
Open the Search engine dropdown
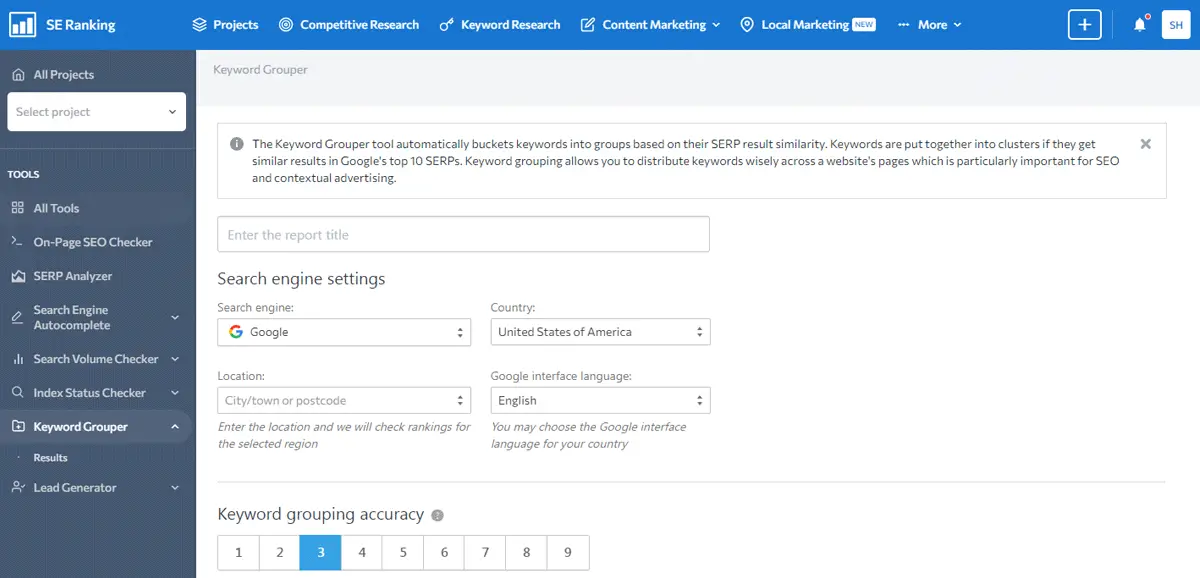tap(344, 332)
